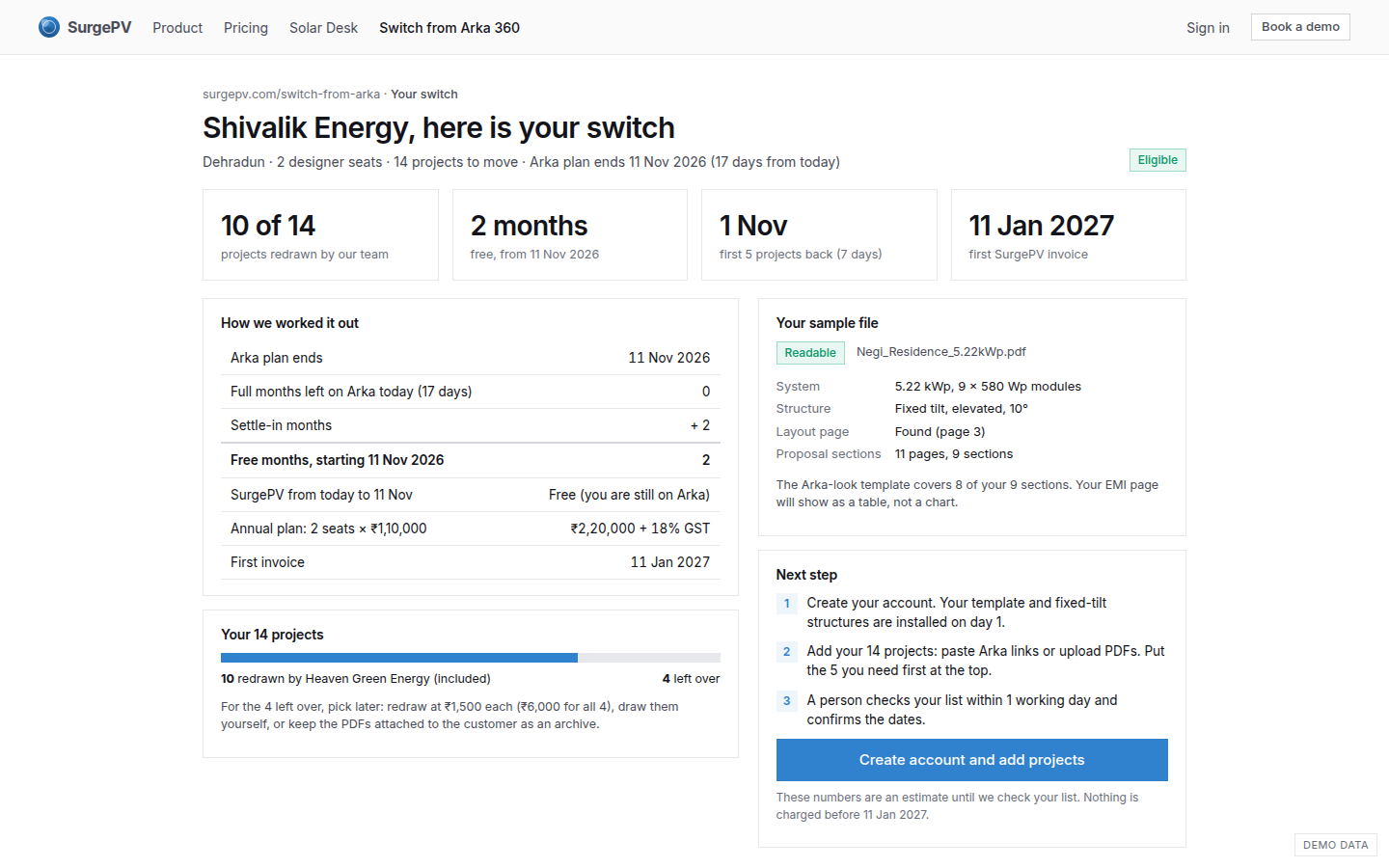Click the 'Arka plan ends' table row

pos(471,358)
